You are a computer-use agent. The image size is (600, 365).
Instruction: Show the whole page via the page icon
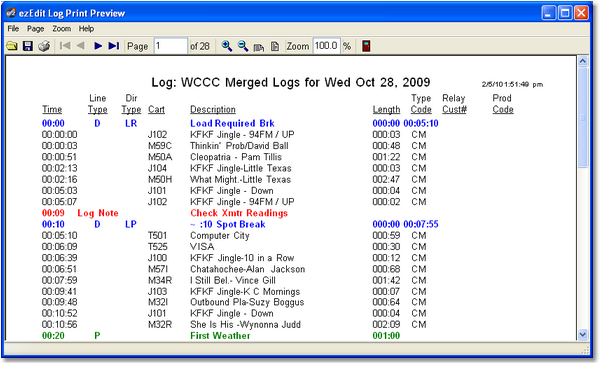coord(275,47)
